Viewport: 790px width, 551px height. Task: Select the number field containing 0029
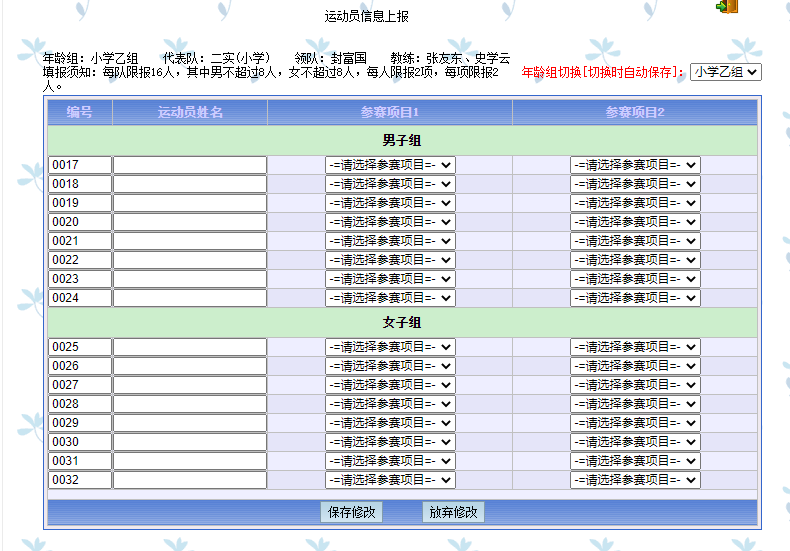click(x=80, y=423)
